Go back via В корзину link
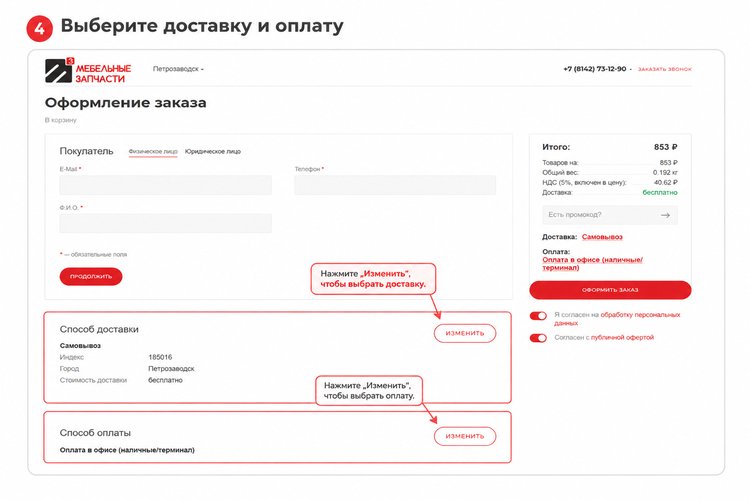750x500 pixels. tap(61, 120)
